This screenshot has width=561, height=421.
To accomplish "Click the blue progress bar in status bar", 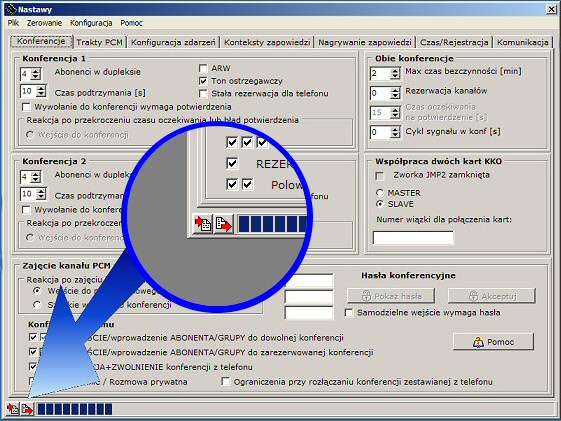I will pos(75,409).
